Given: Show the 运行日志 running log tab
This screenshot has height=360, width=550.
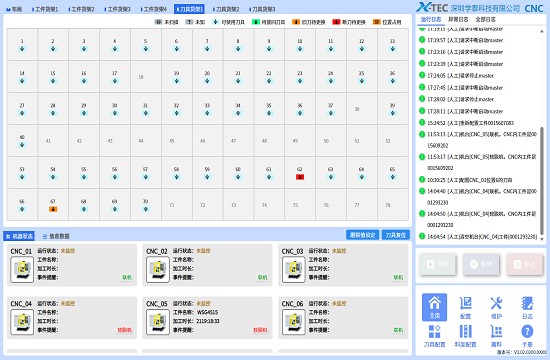Looking at the screenshot, I should click(x=431, y=20).
